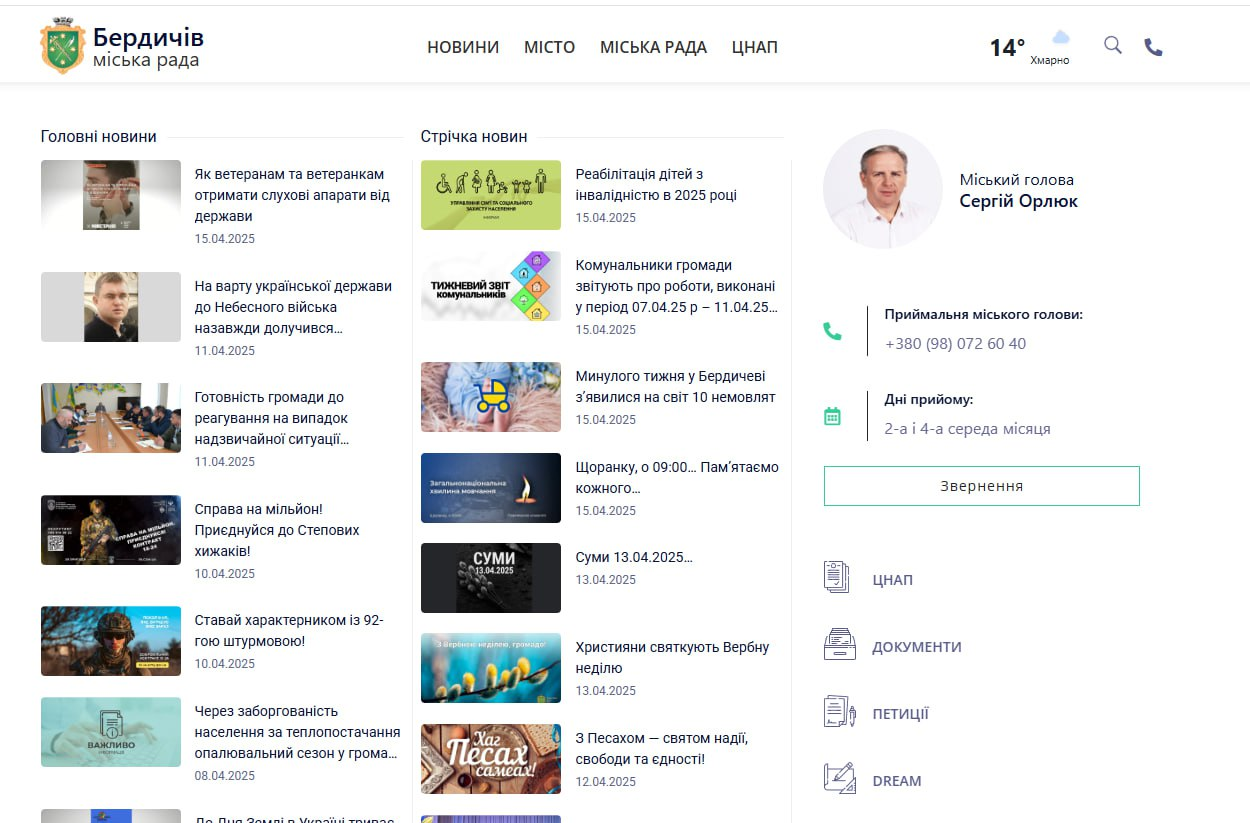Click thumbnail of man in 'На варту' article
The image size is (1250, 823).
coord(111,307)
